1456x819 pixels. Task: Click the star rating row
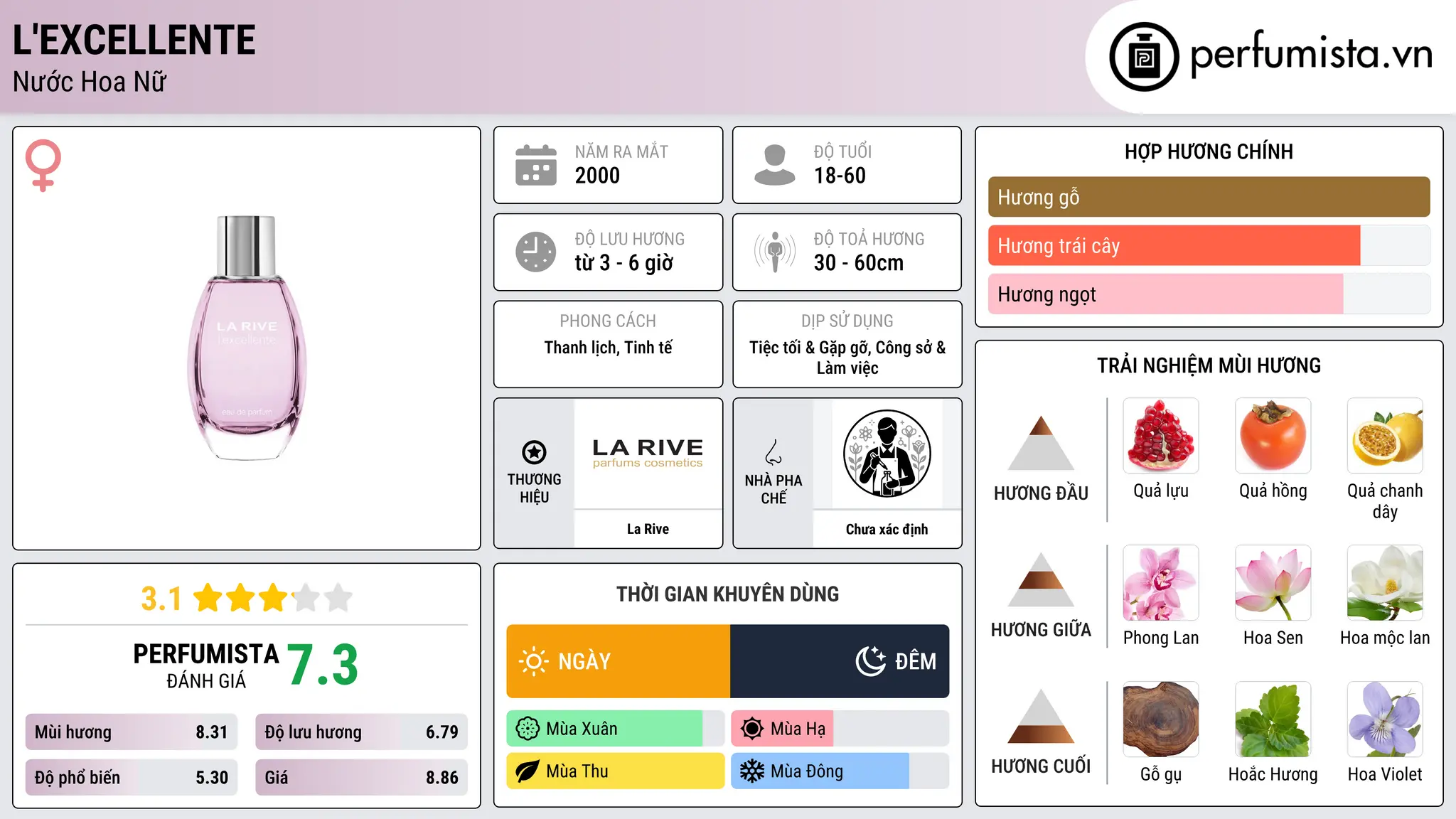coord(273,598)
